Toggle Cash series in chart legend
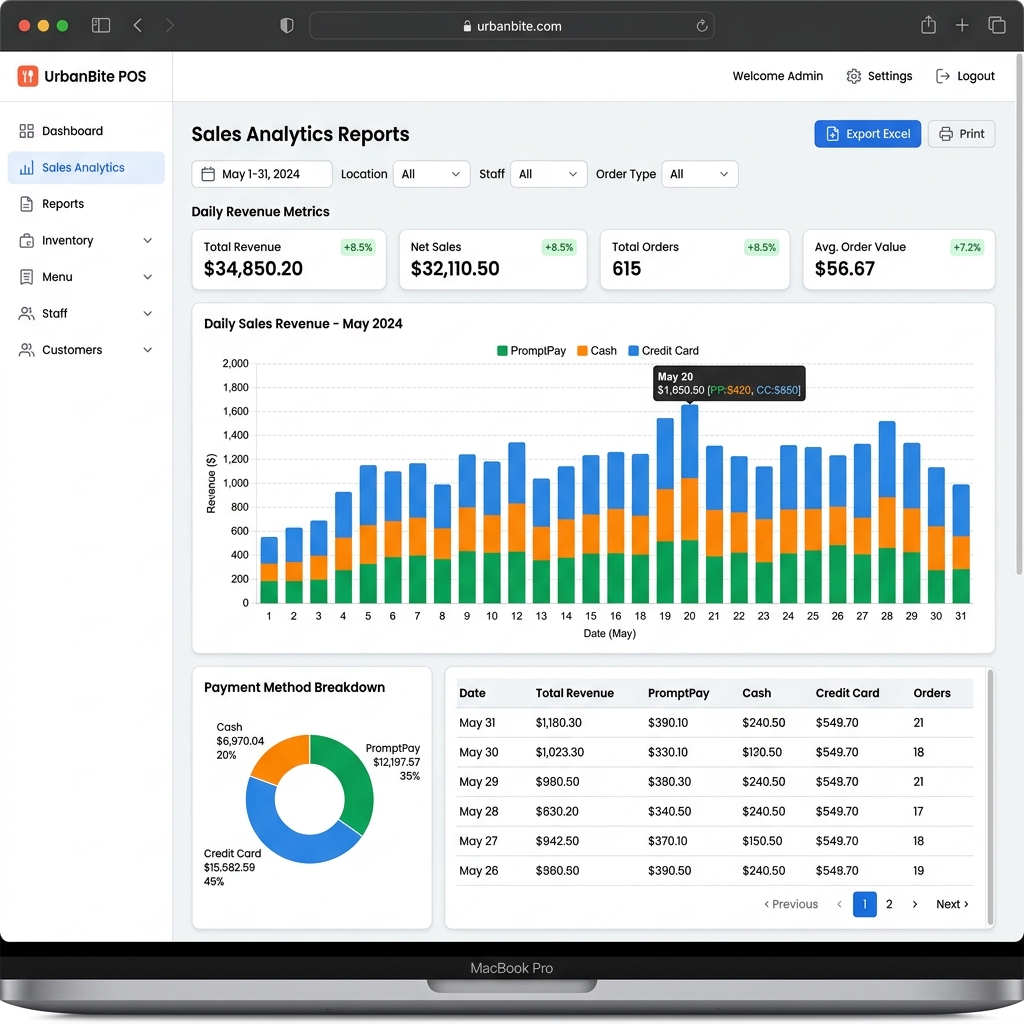 [597, 351]
